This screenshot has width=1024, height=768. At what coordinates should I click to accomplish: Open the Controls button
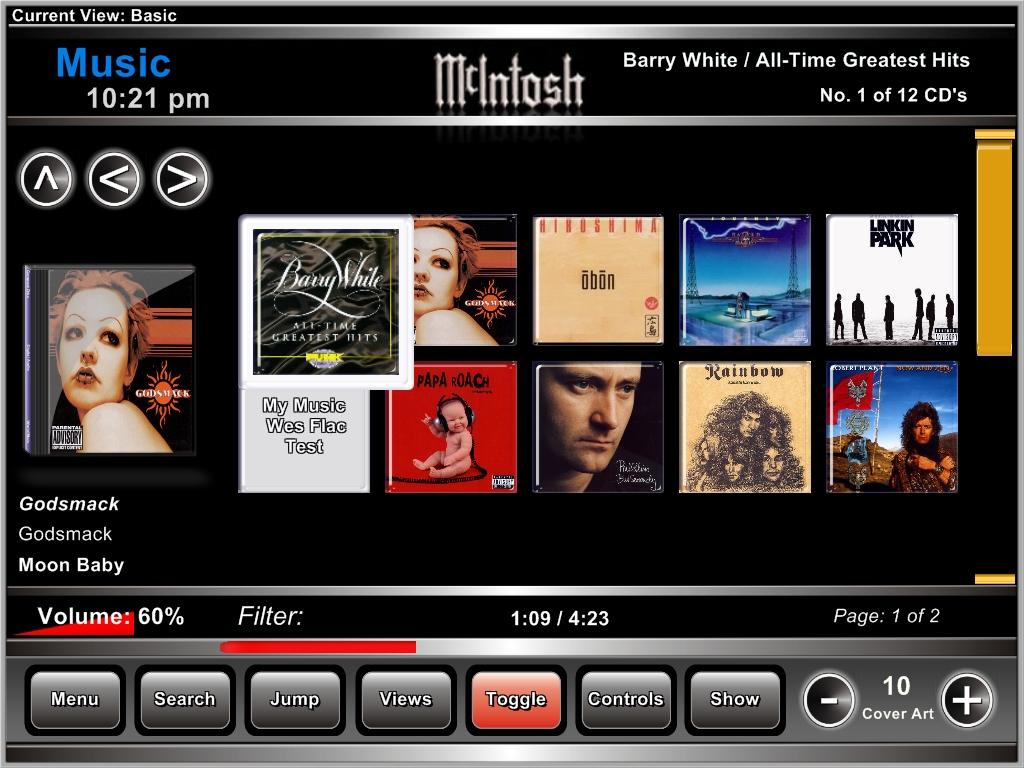pyautogui.click(x=626, y=699)
